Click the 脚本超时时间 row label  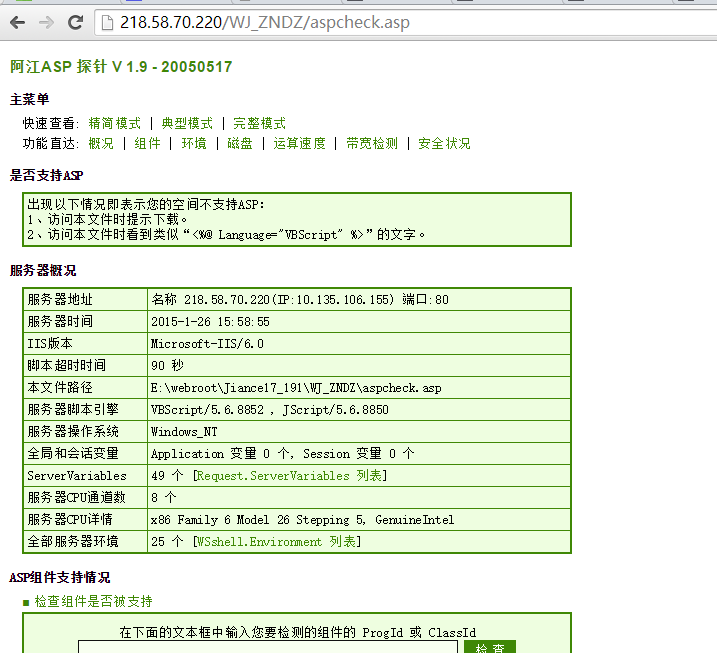click(x=67, y=365)
